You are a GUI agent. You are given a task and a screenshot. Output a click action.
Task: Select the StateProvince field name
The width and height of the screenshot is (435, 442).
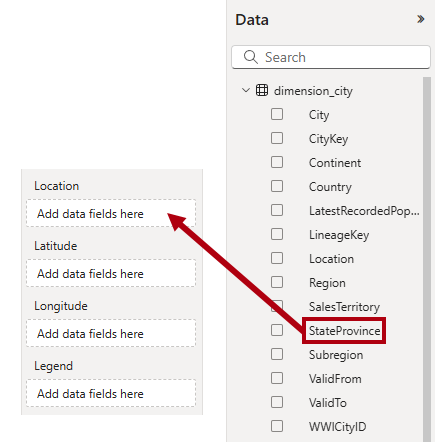click(344, 331)
